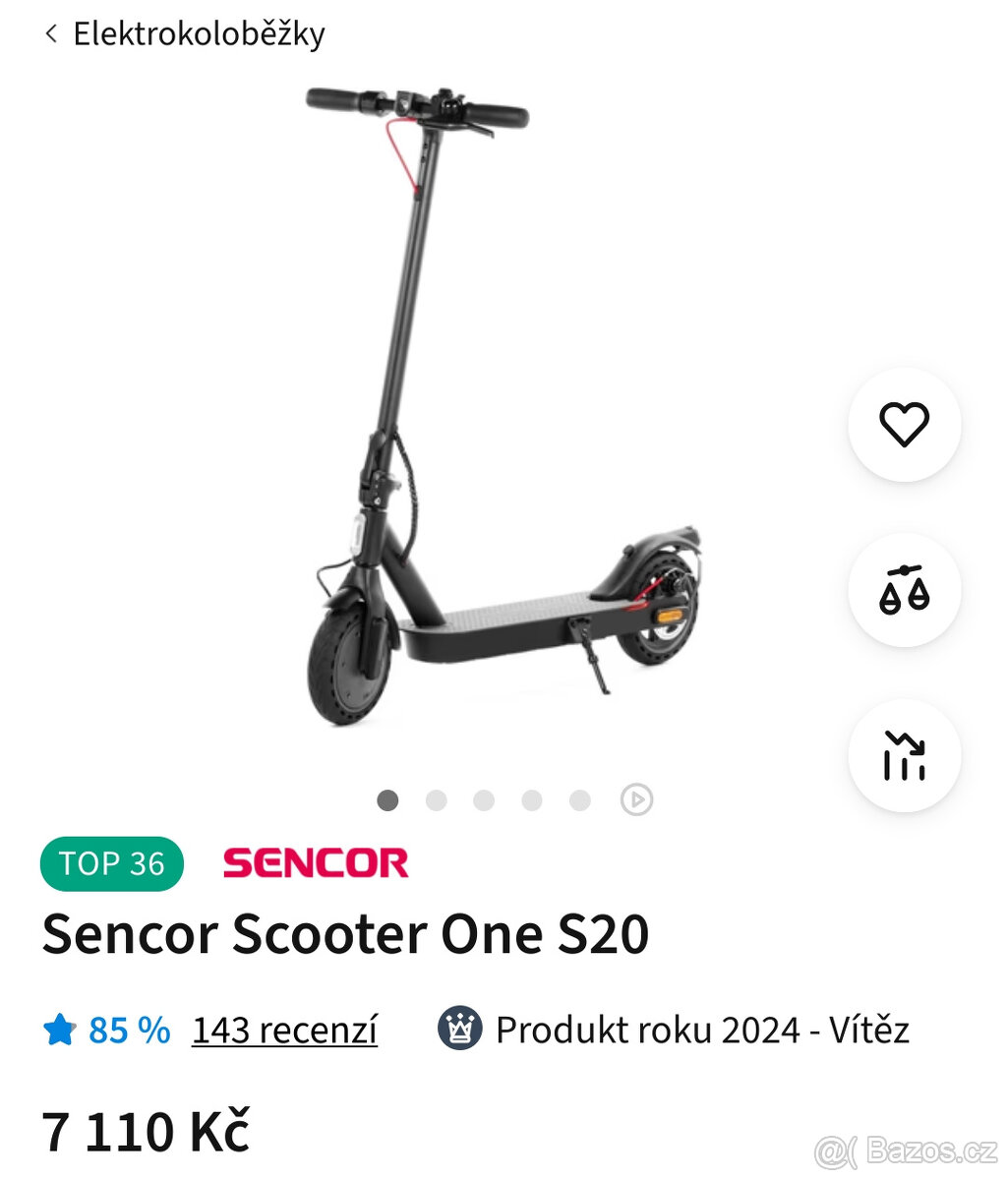Image resolution: width=1008 pixels, height=1180 pixels.
Task: Play the product video circle icon
Action: coord(636,799)
